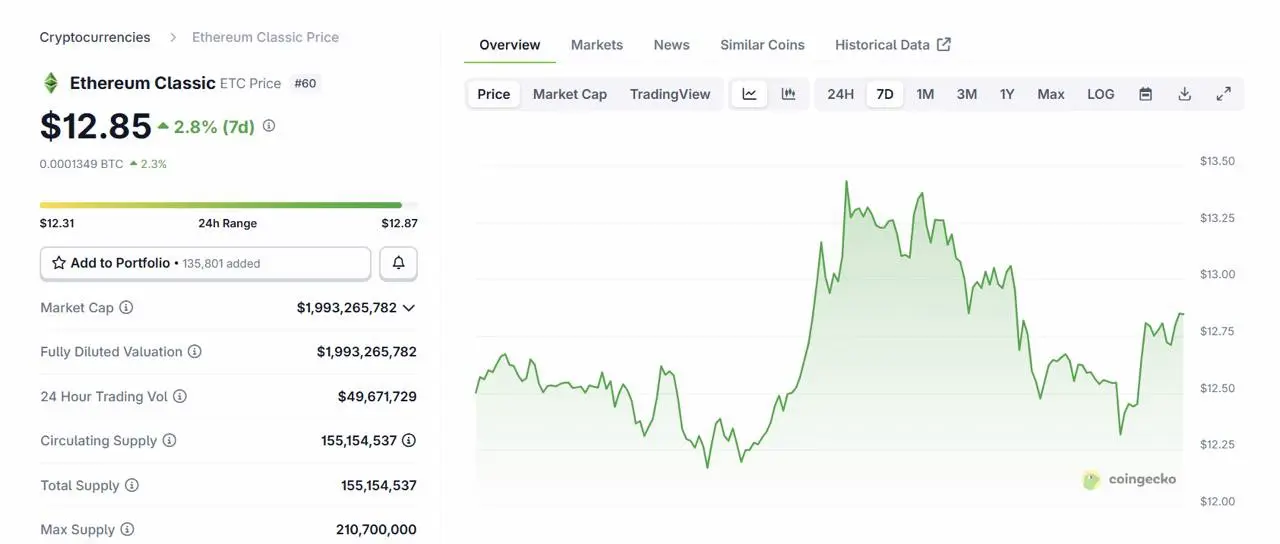Screen dimensions: 1280x544
Task: Download the chart data
Action: 1184,94
